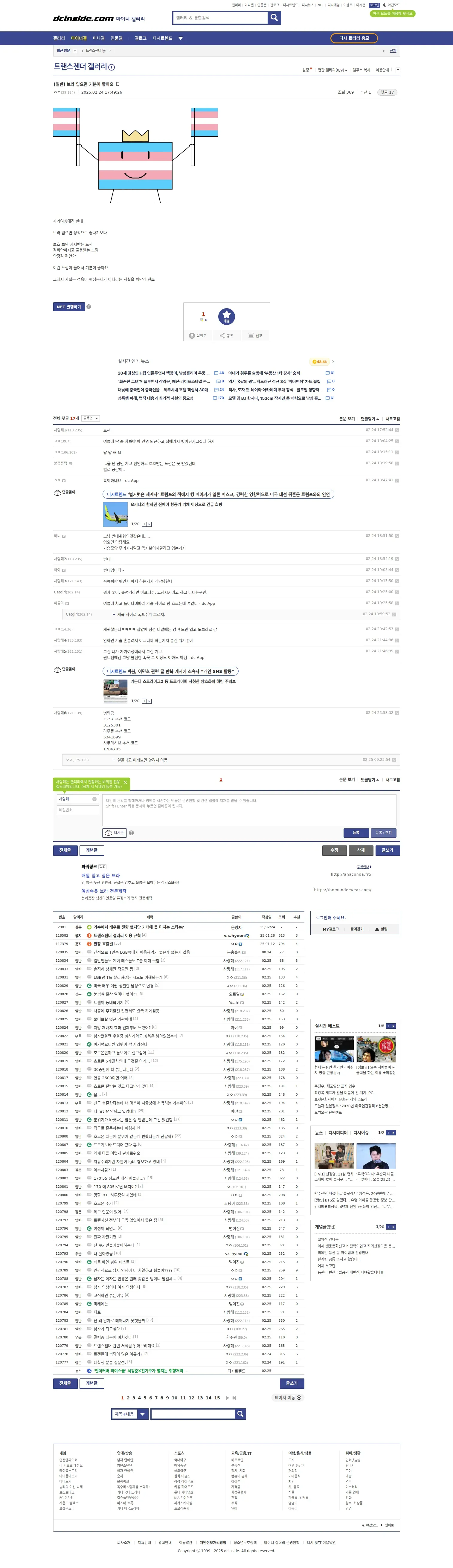Open page 2 in pagination
Viewport: 453px width, 1568px height.
tap(128, 1398)
